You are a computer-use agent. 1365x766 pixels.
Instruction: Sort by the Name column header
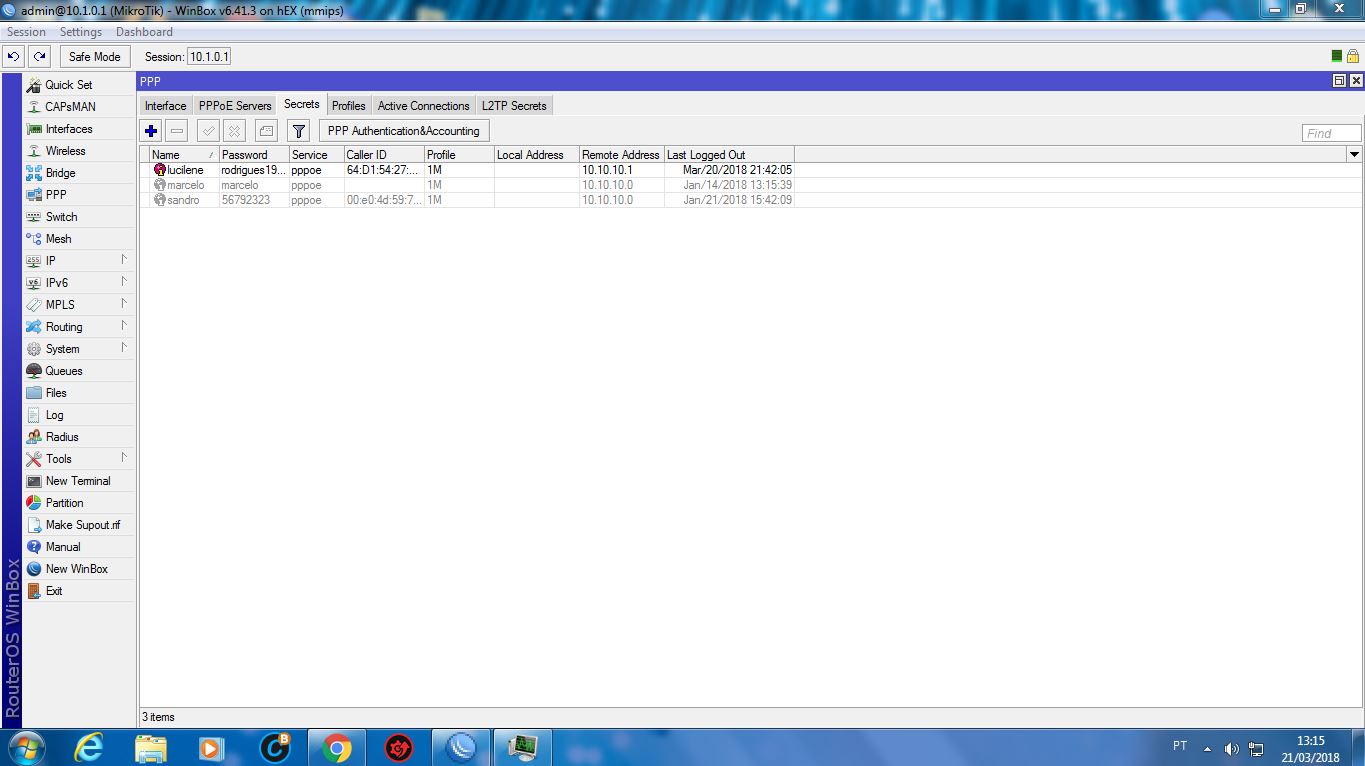(x=184, y=155)
